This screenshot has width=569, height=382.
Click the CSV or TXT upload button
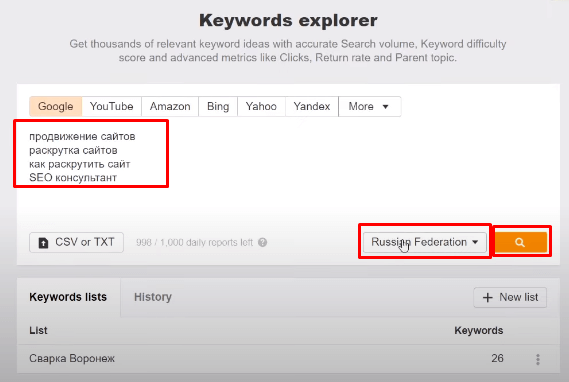(x=77, y=242)
